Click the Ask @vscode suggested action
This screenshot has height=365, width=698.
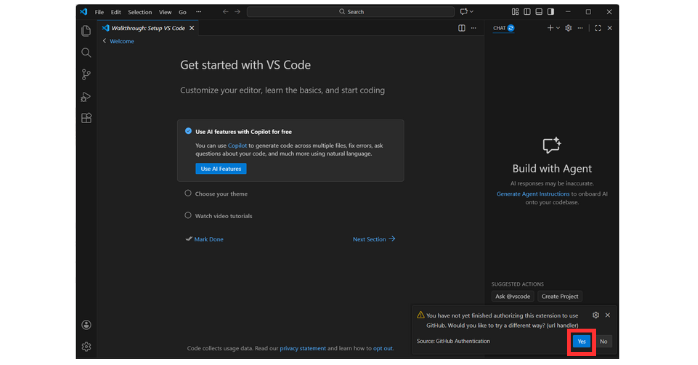(512, 296)
